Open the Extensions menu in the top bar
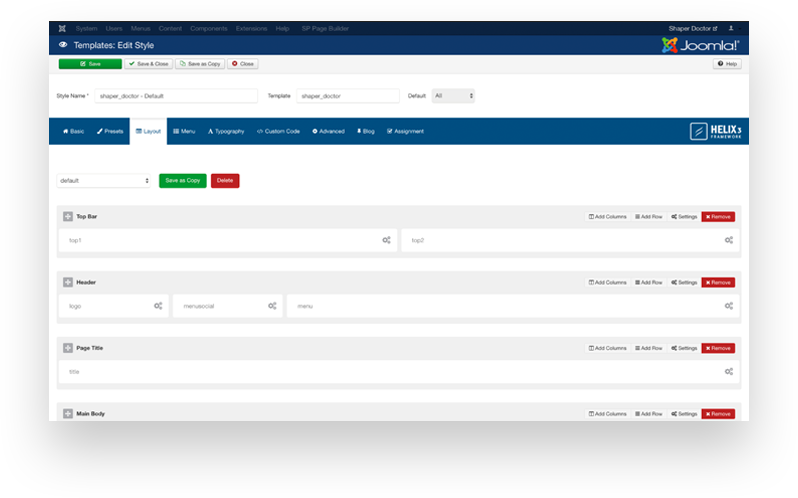Screen dimensions: 798x498 (x=254, y=28)
